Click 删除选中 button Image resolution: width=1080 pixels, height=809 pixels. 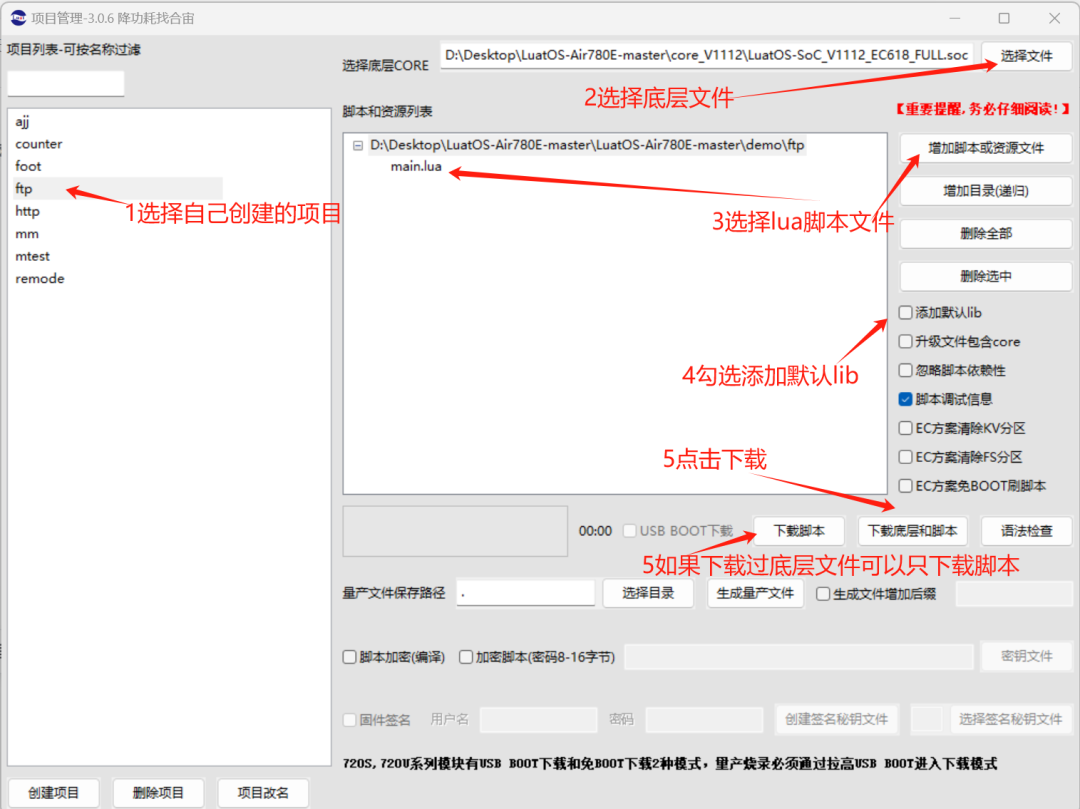pyautogui.click(x=986, y=276)
